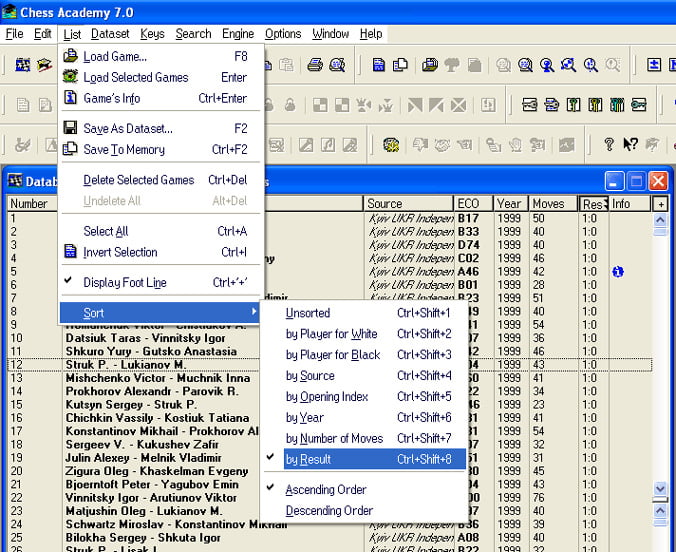Click the search player magnifier icon
This screenshot has height=552, width=676.
coord(547,65)
